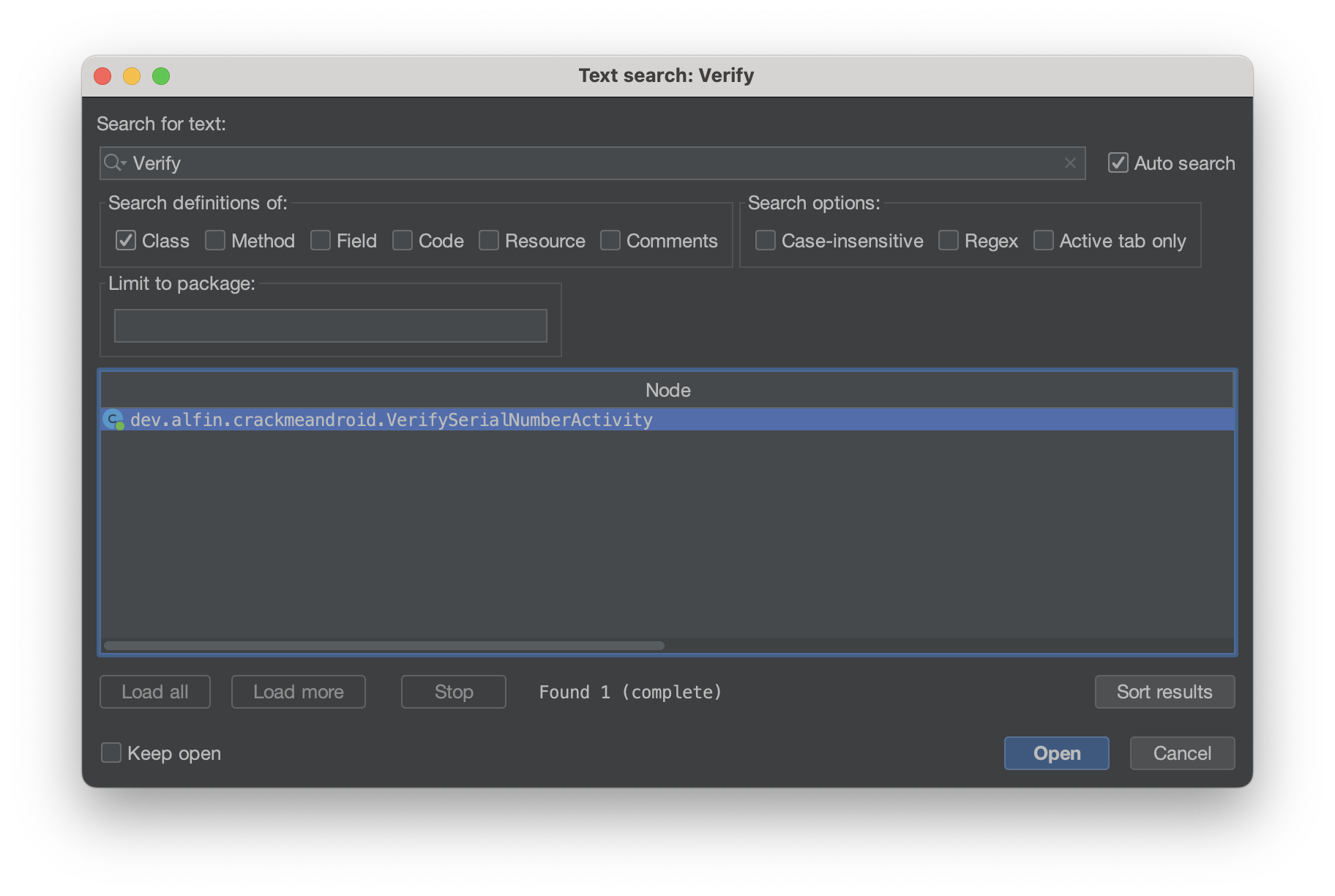
Task: Enable the Method search checkbox
Action: click(x=215, y=240)
